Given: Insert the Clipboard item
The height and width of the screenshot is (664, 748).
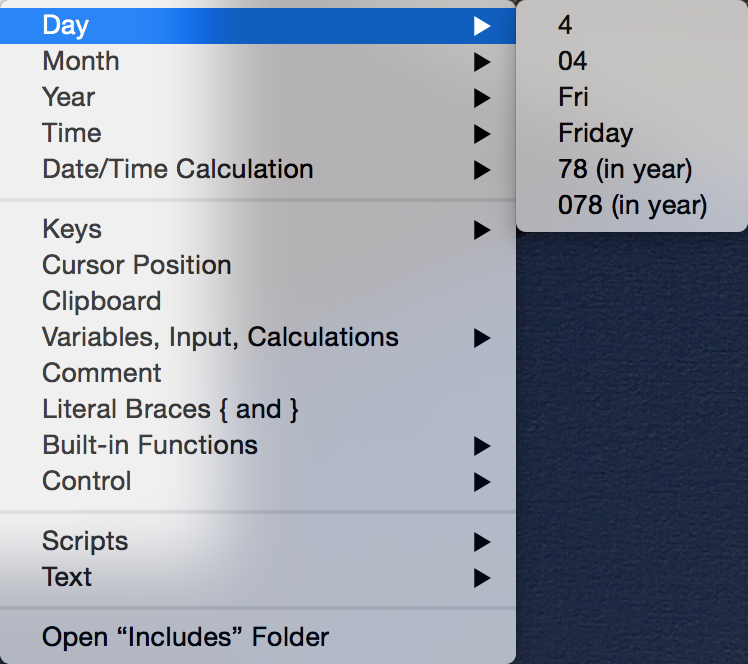Looking at the screenshot, I should (258, 301).
